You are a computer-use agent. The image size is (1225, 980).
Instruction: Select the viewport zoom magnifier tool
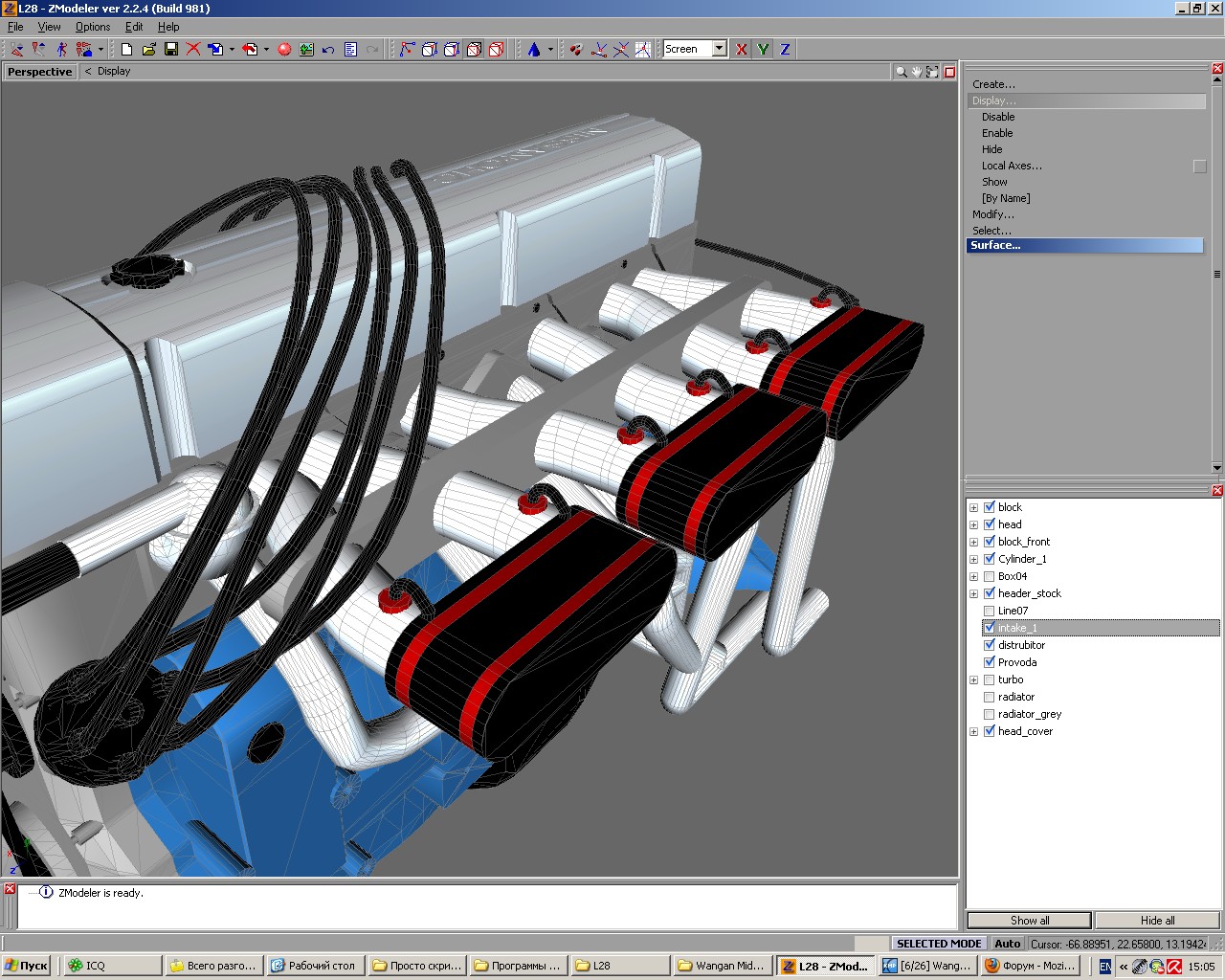pos(901,72)
